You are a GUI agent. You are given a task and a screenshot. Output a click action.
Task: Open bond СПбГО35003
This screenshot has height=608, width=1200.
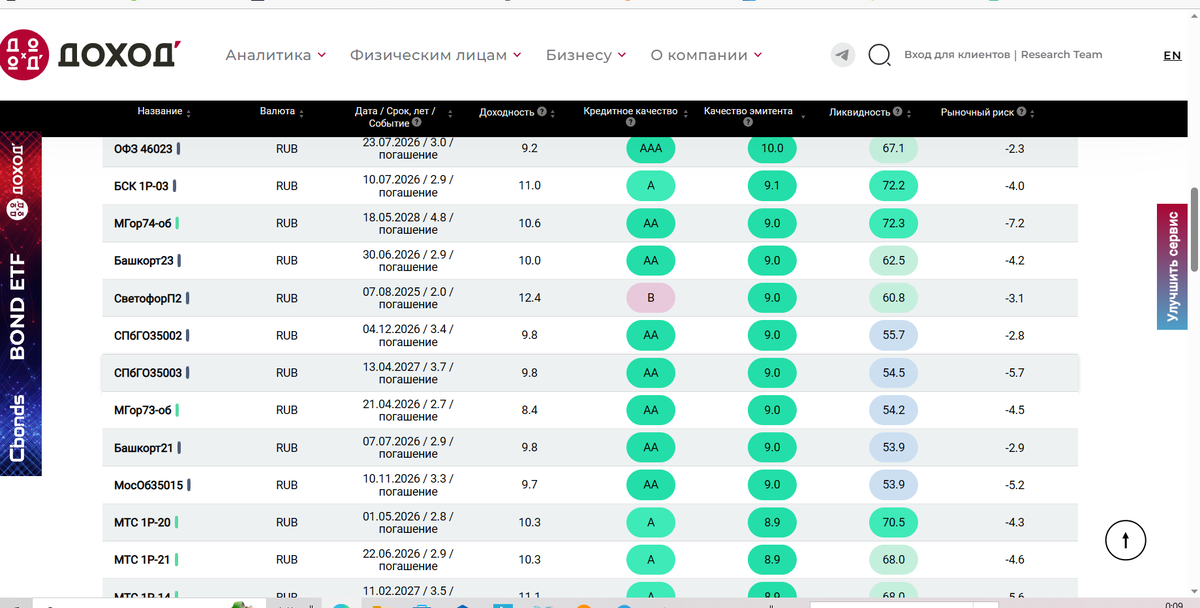148,372
